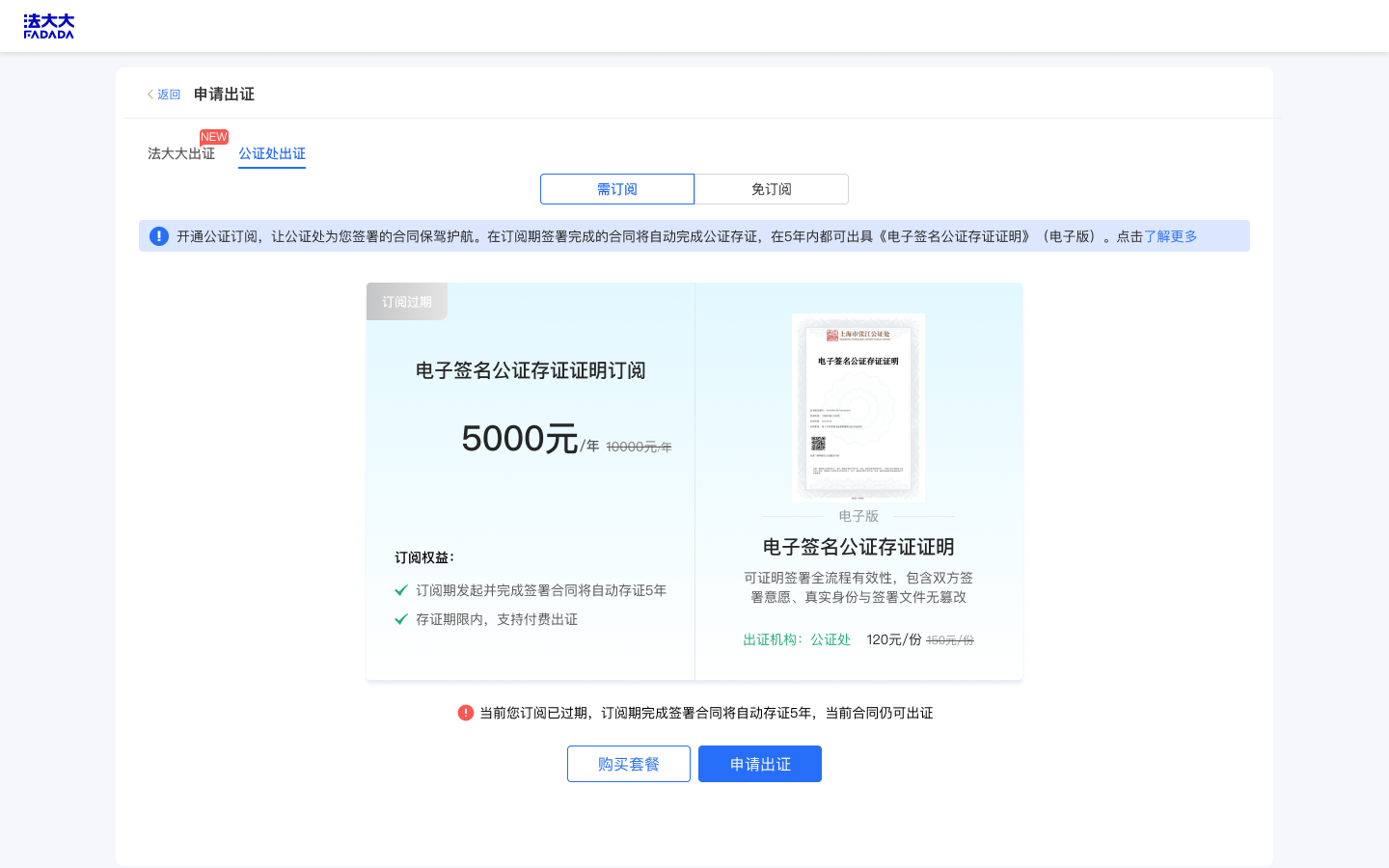Image resolution: width=1389 pixels, height=868 pixels.
Task: Click the 可证明签署全流程有效性 description text
Action: [x=858, y=587]
